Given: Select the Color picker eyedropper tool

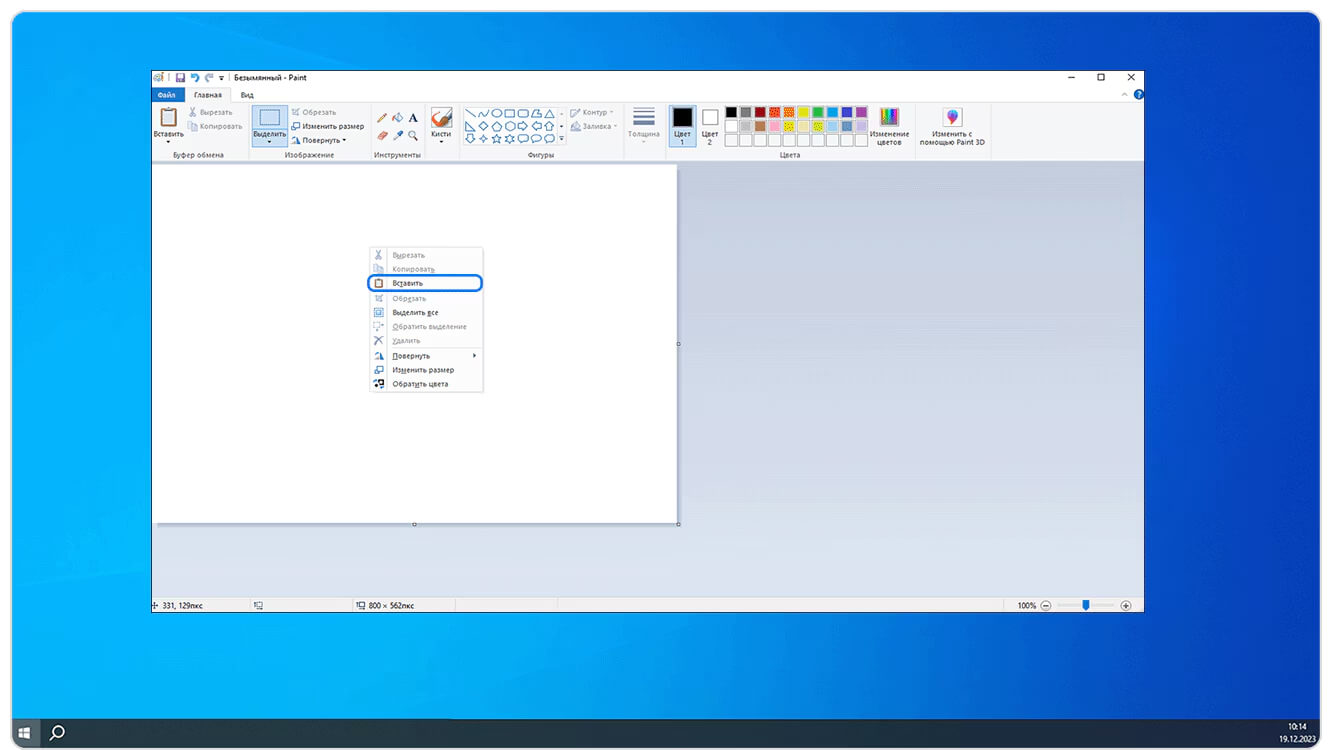Looking at the screenshot, I should point(397,135).
